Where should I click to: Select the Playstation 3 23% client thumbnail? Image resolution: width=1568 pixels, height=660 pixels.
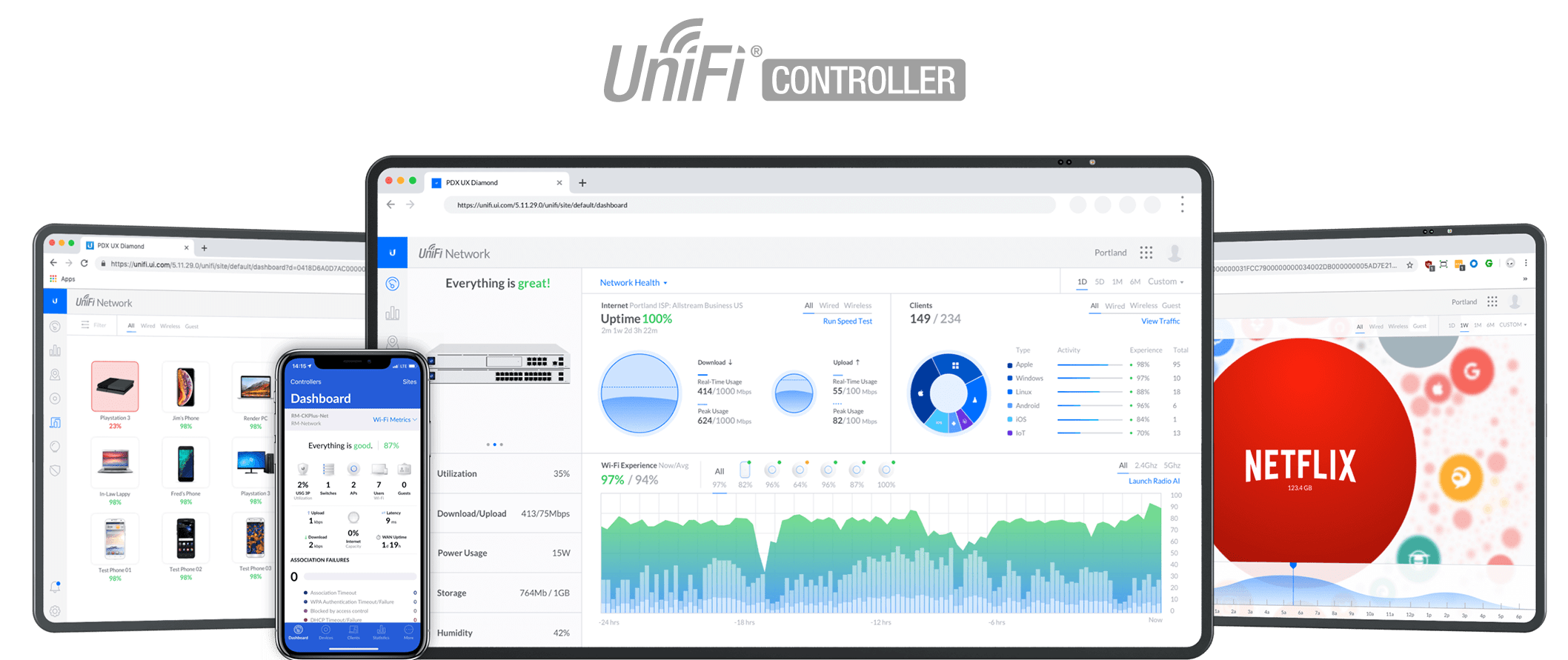(x=115, y=387)
